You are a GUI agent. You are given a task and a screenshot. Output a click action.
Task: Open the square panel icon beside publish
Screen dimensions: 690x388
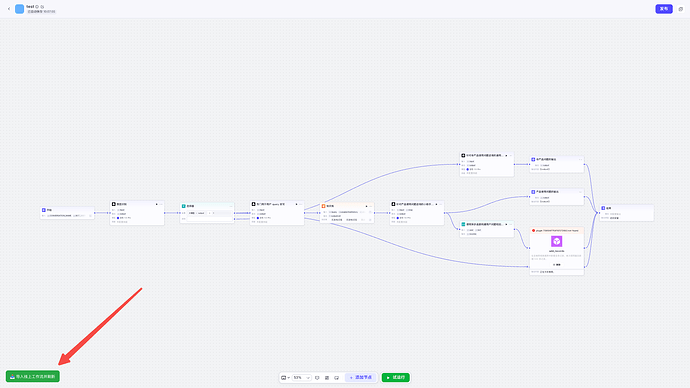680,9
